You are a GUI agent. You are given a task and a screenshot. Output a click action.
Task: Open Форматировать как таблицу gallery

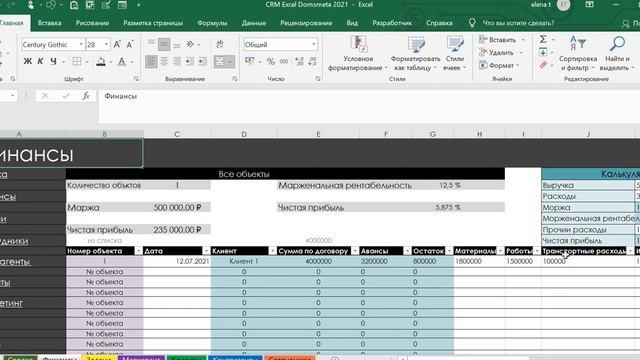click(x=416, y=54)
